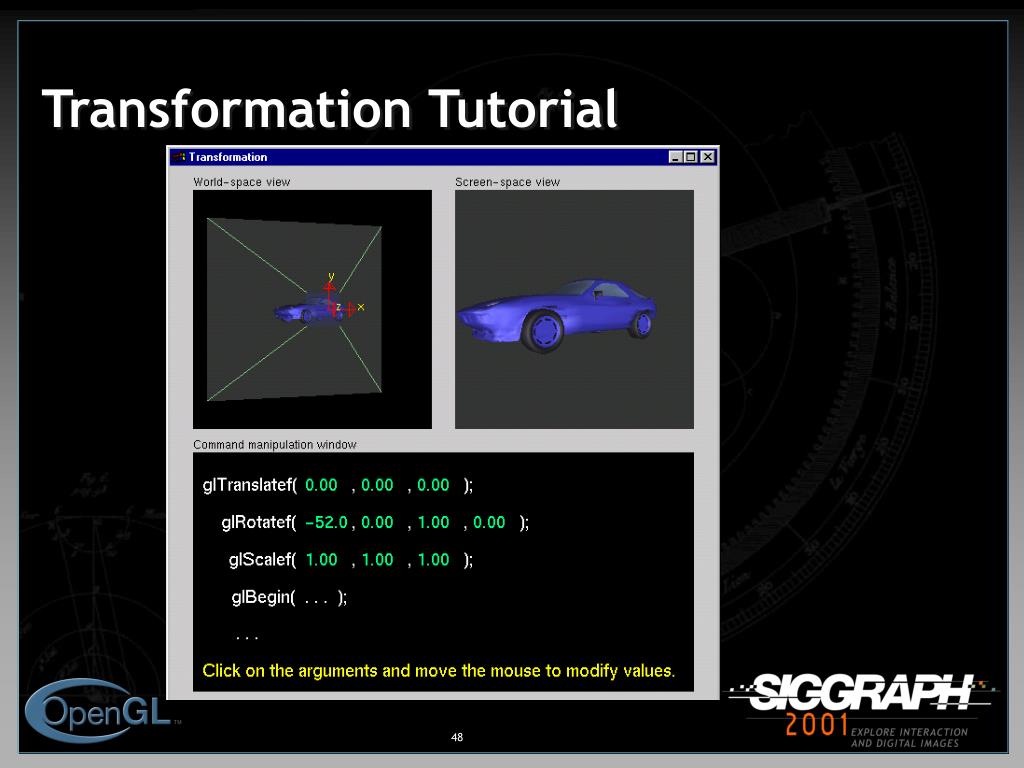Click the SIGGRAPH 2001 logo
The image size is (1024, 768).
pos(862,711)
